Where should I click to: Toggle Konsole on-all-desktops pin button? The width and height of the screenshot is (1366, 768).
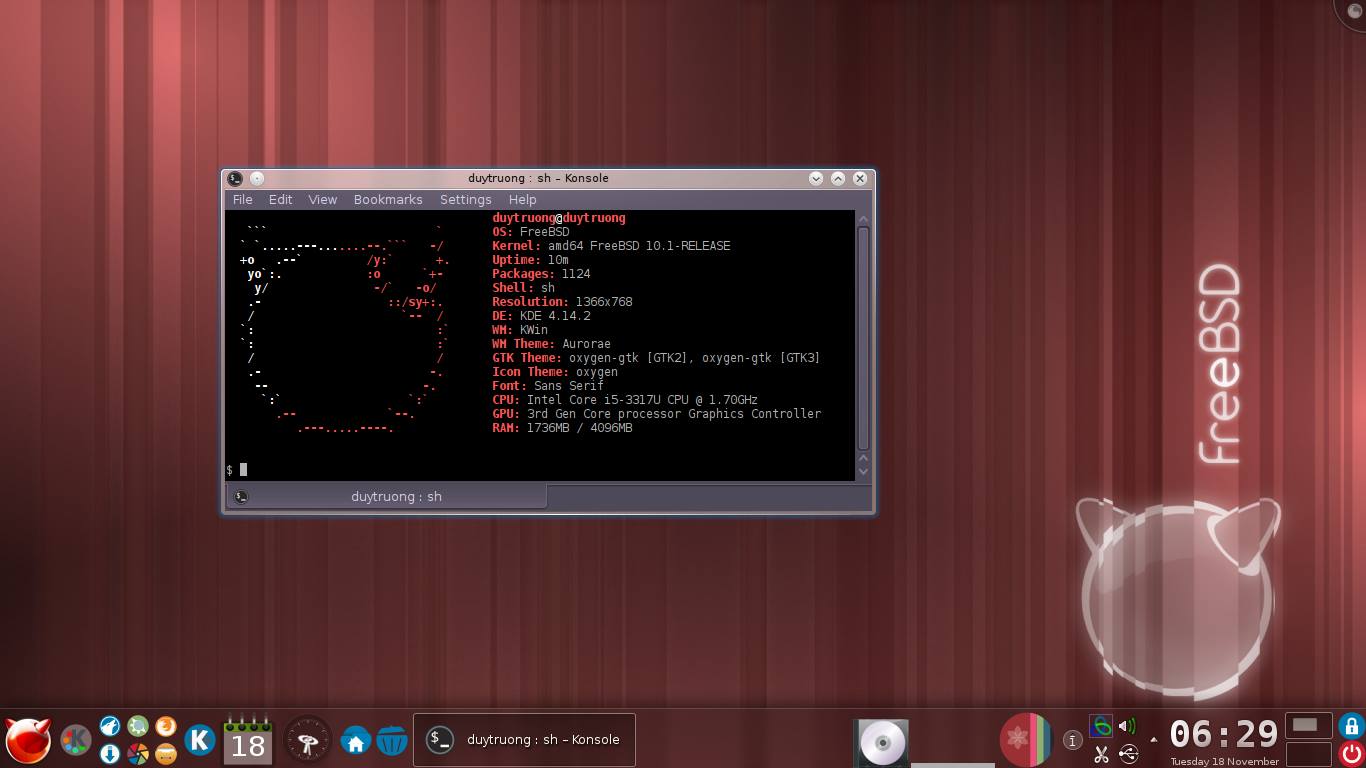click(x=257, y=179)
